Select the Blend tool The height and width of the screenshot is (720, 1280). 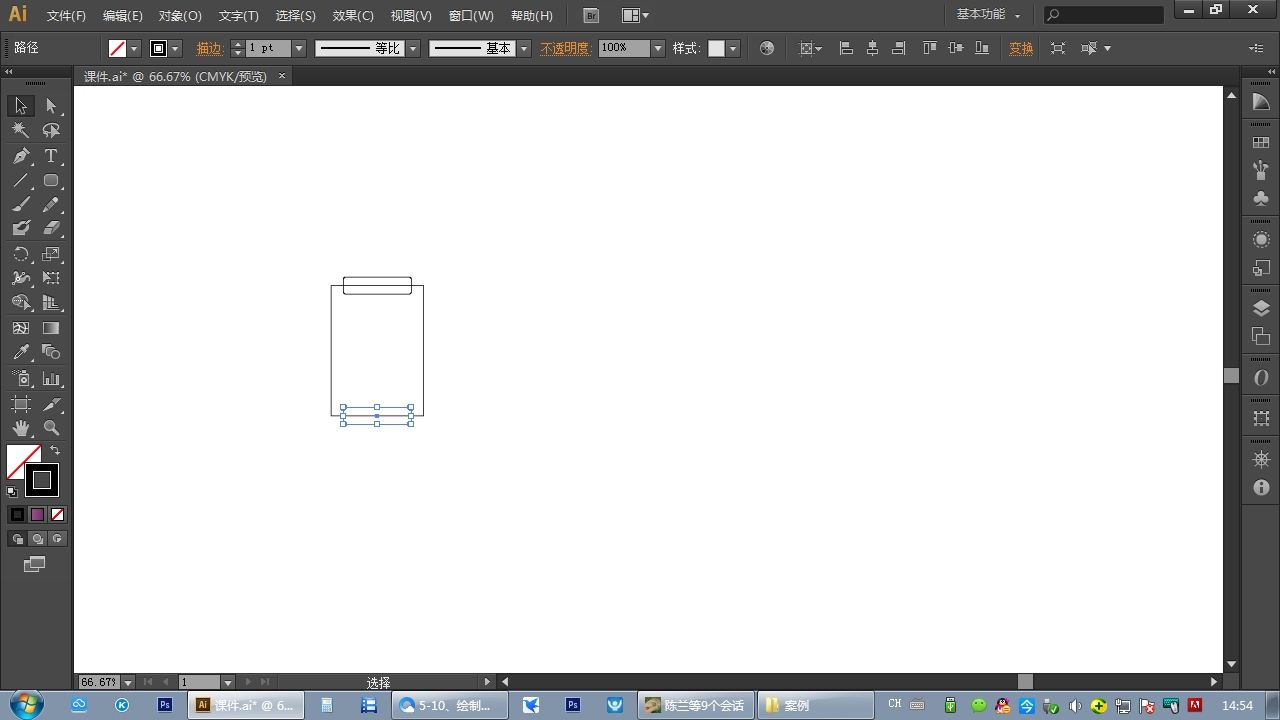(x=51, y=352)
